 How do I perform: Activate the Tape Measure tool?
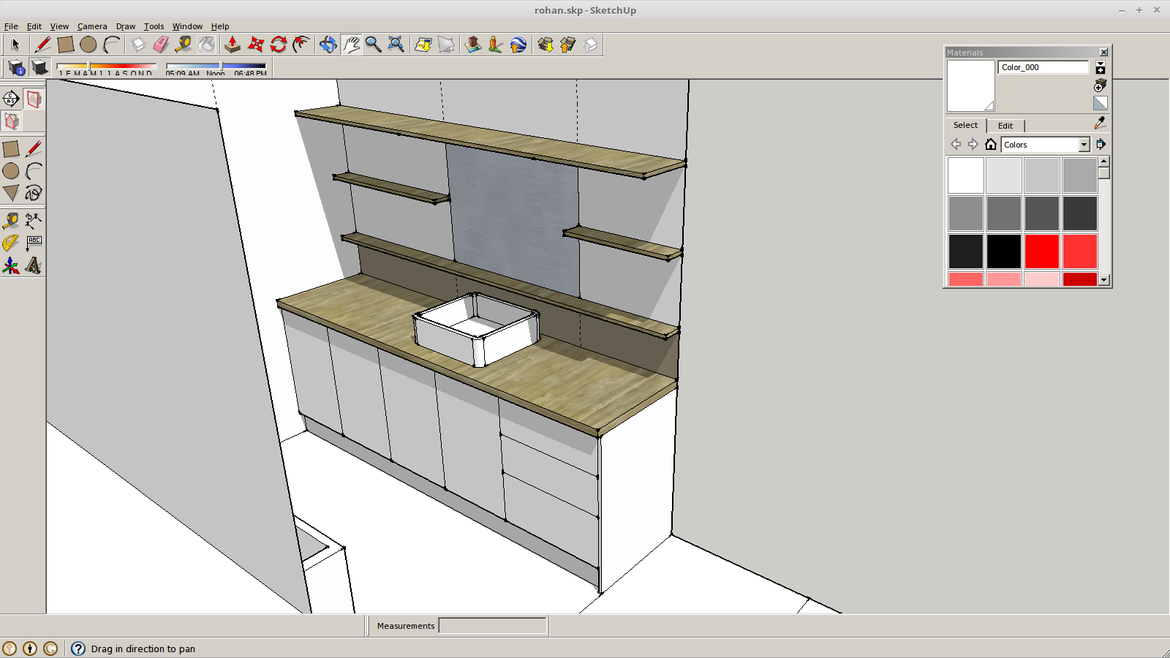pos(183,44)
